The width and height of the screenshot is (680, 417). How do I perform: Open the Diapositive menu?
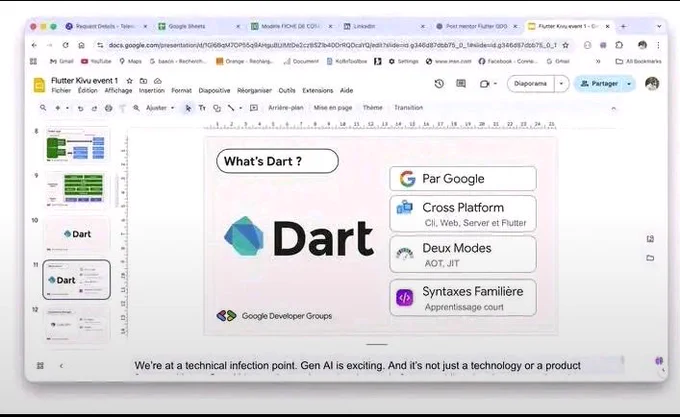click(x=214, y=91)
